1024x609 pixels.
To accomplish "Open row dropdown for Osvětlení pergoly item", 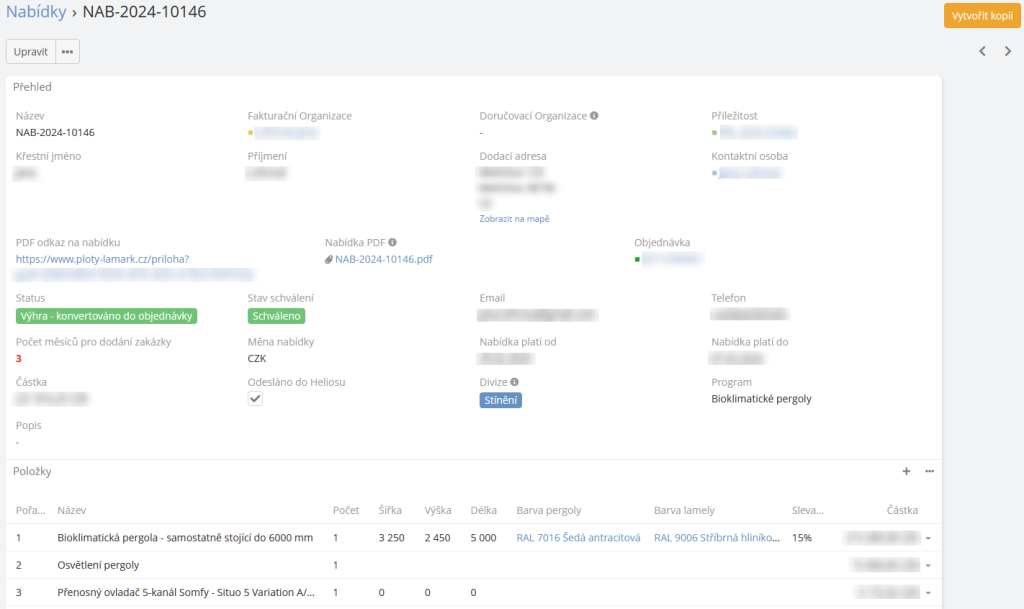I will pos(928,565).
